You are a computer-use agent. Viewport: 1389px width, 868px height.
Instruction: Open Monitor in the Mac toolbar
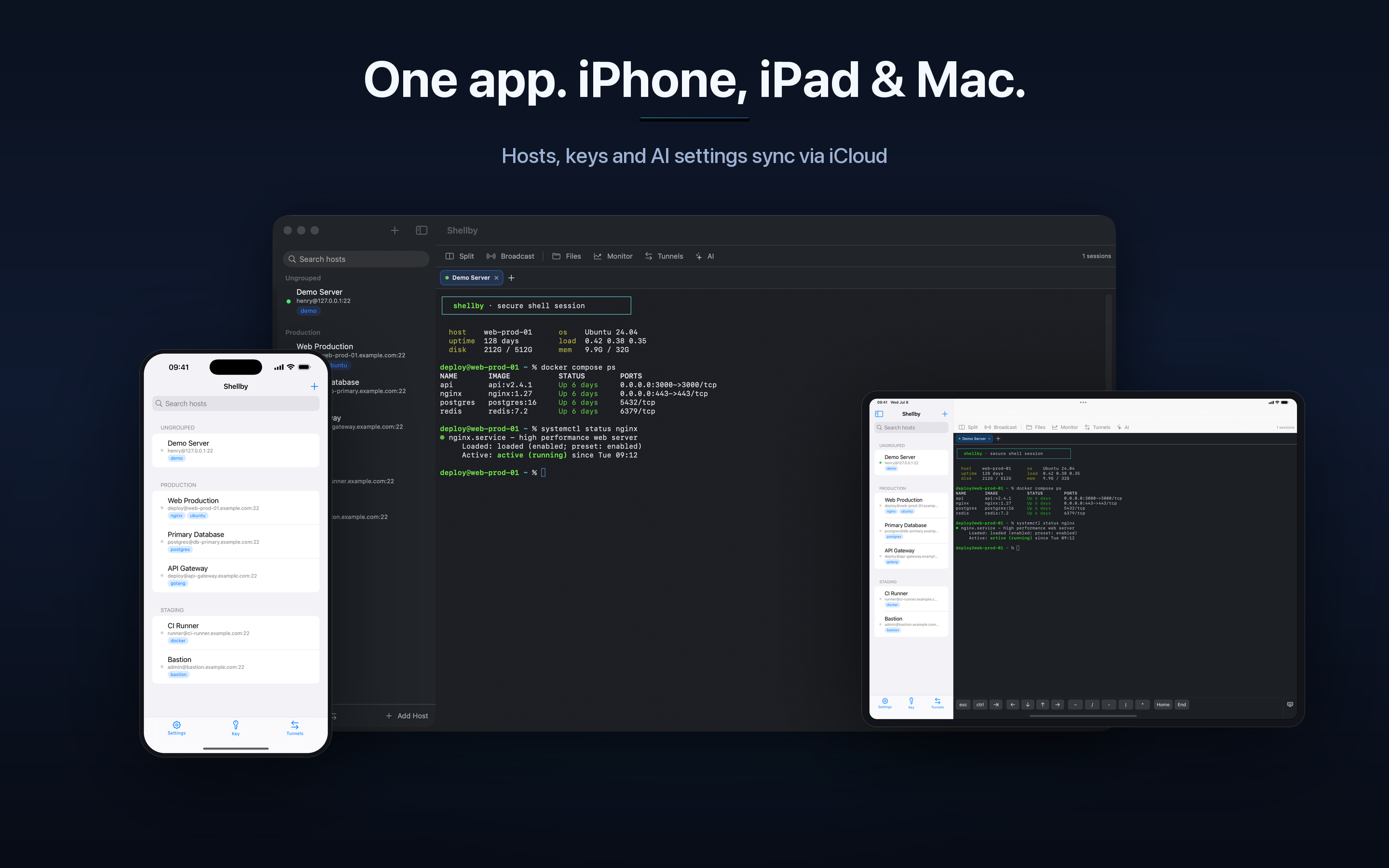coord(613,256)
